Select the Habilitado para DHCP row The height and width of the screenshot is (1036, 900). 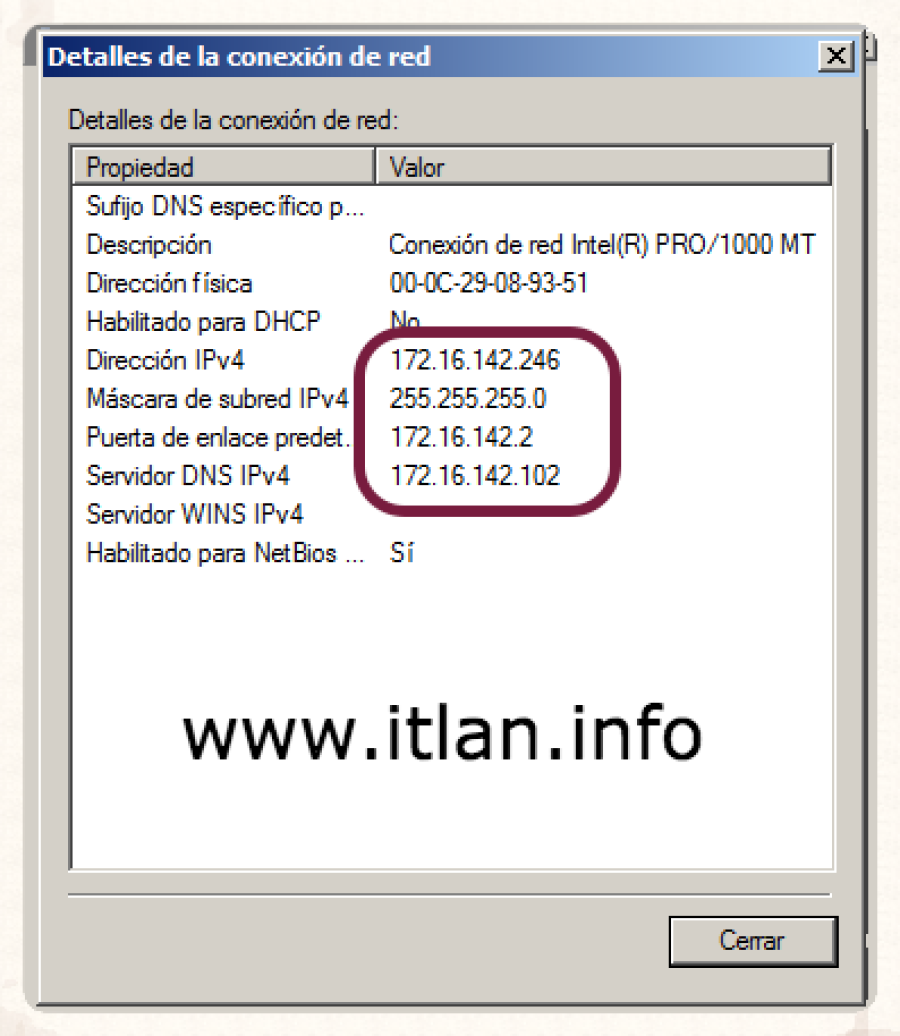pos(451,321)
